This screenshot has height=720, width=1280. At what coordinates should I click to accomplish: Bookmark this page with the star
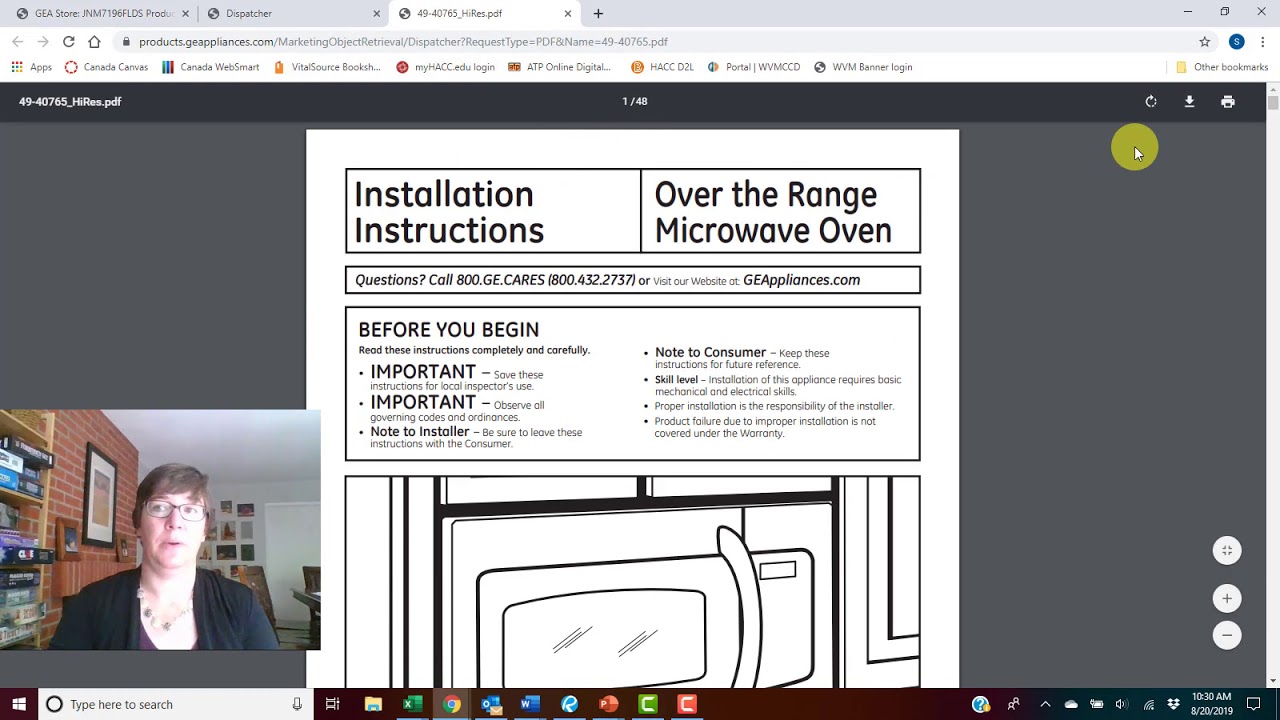click(x=1205, y=42)
